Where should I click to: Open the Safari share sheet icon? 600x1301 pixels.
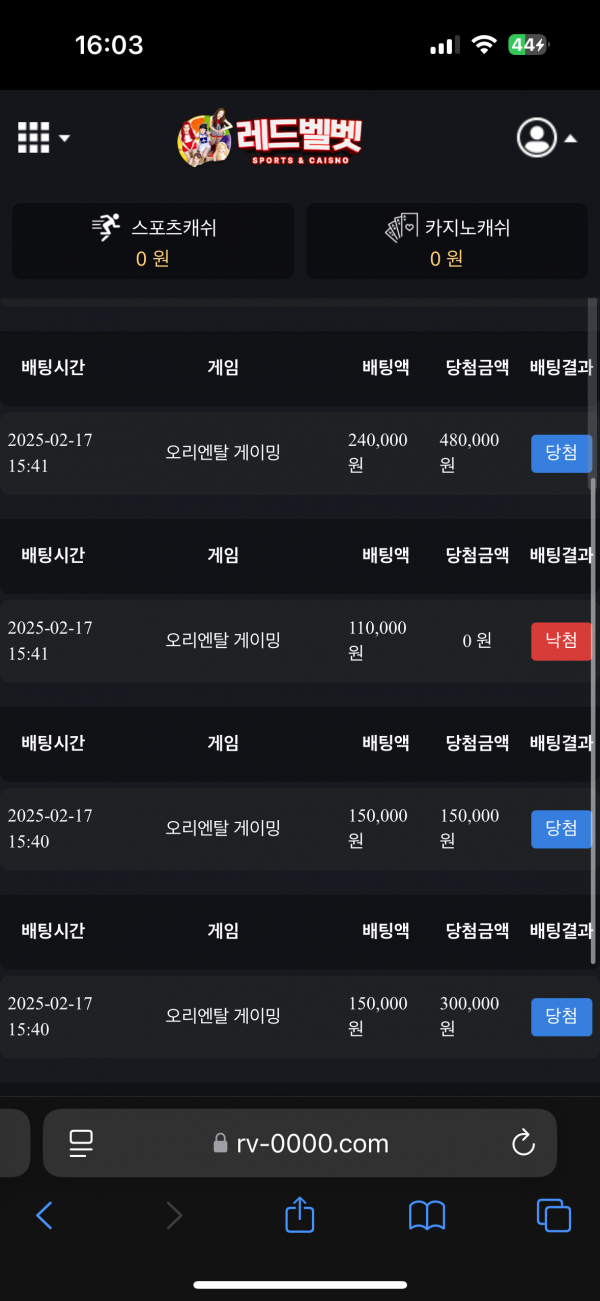[300, 1215]
